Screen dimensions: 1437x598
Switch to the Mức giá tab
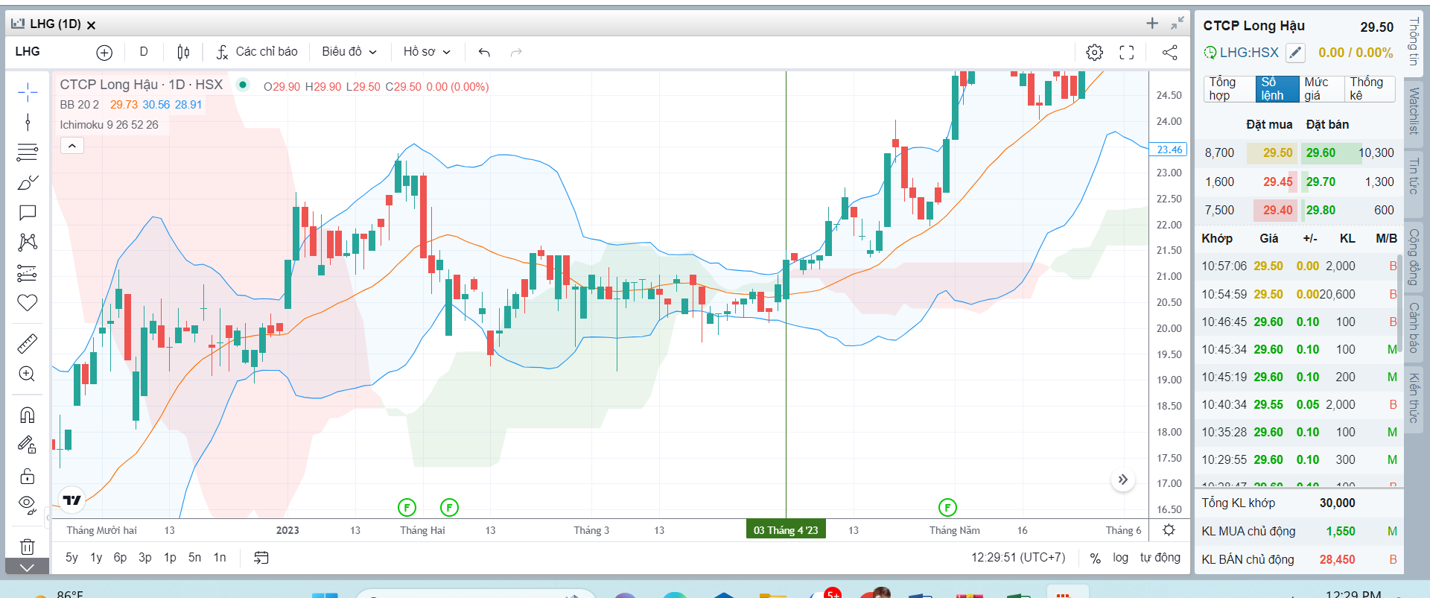[1323, 89]
